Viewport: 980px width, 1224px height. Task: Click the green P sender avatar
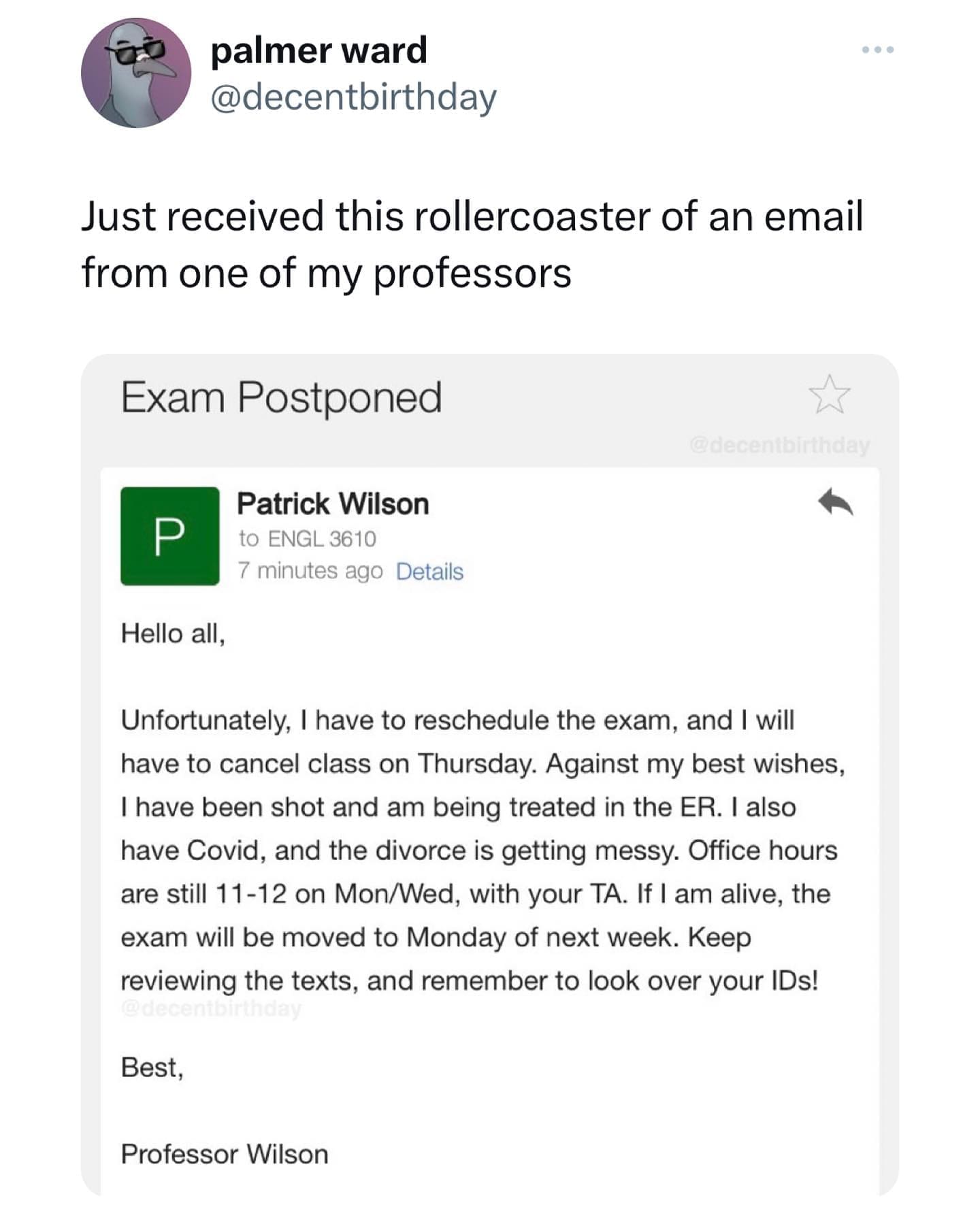[169, 536]
